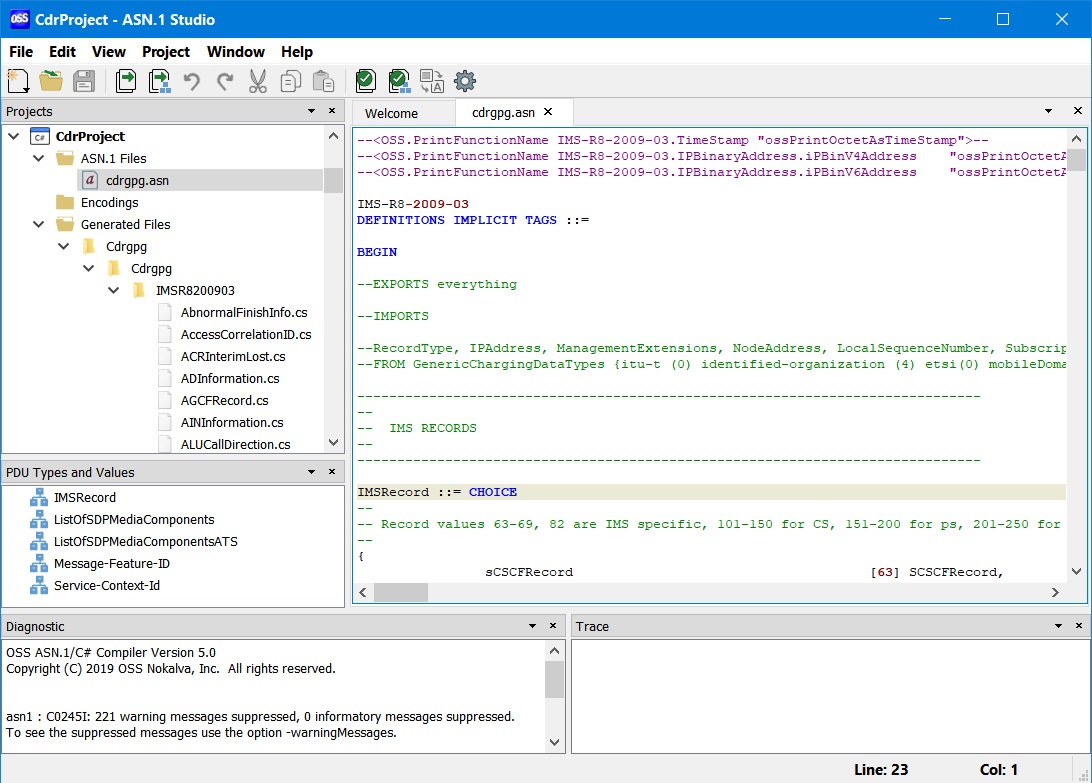Click the Cut scissors toolbar icon

point(258,81)
